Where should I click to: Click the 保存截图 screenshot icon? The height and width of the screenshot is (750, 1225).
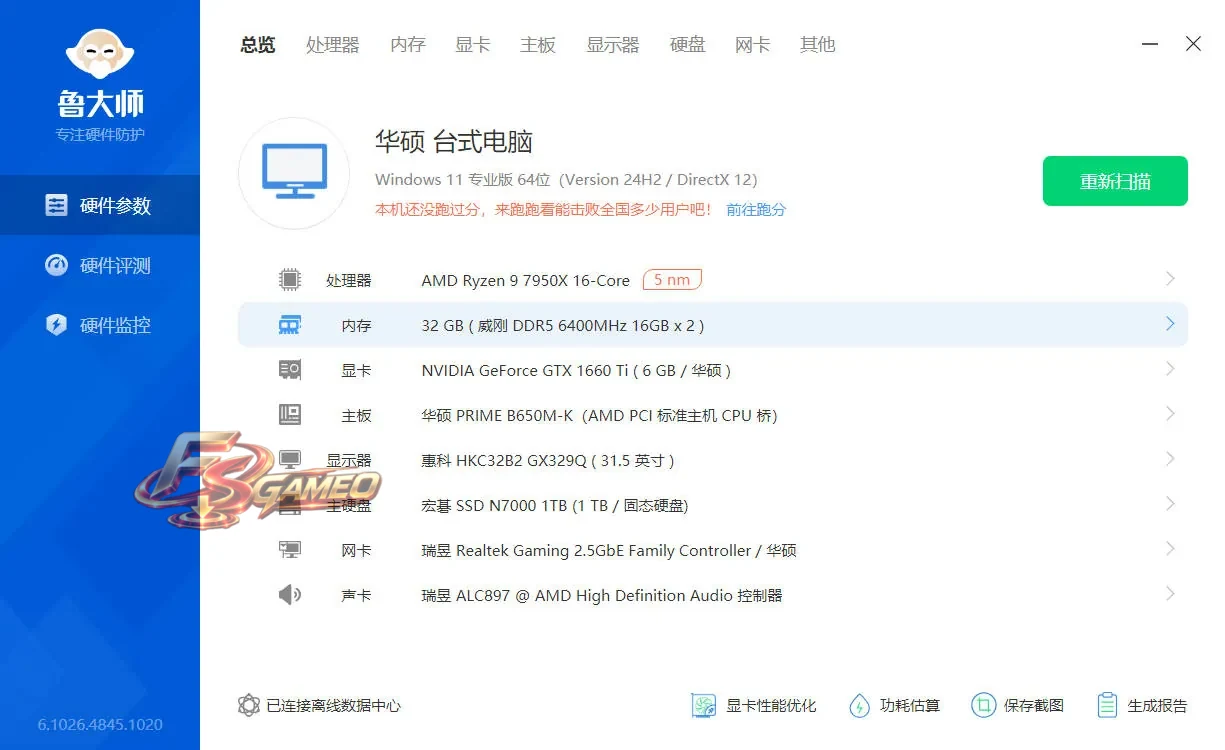pyautogui.click(x=983, y=706)
